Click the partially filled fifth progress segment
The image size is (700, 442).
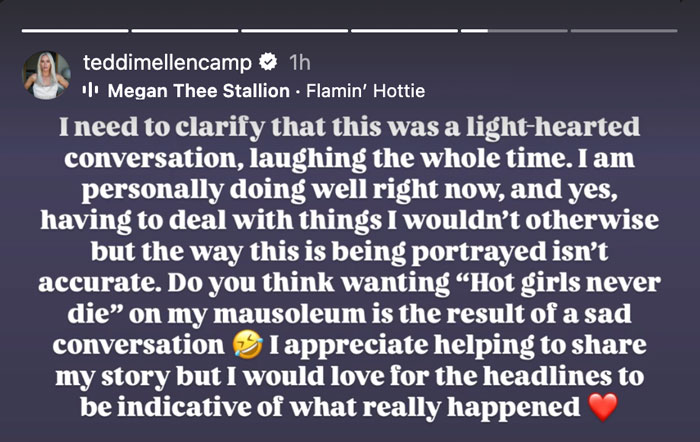514,31
